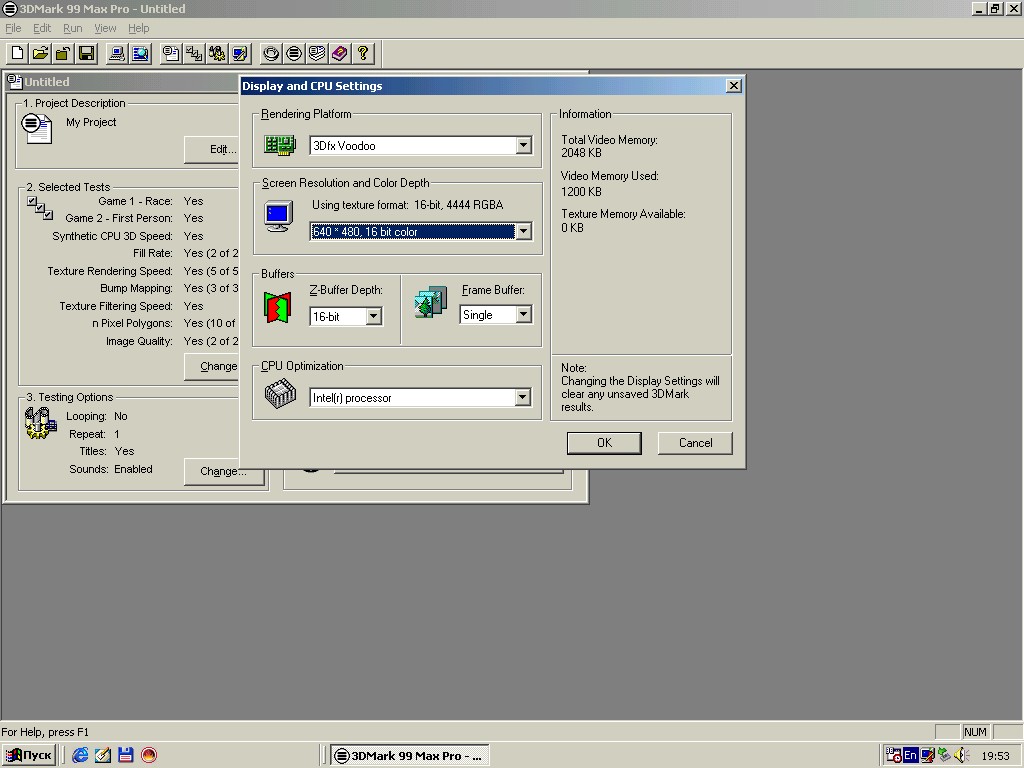Click the 'Synthetic CPU 3D Speed:' label
This screenshot has height=768, width=1024.
112,236
